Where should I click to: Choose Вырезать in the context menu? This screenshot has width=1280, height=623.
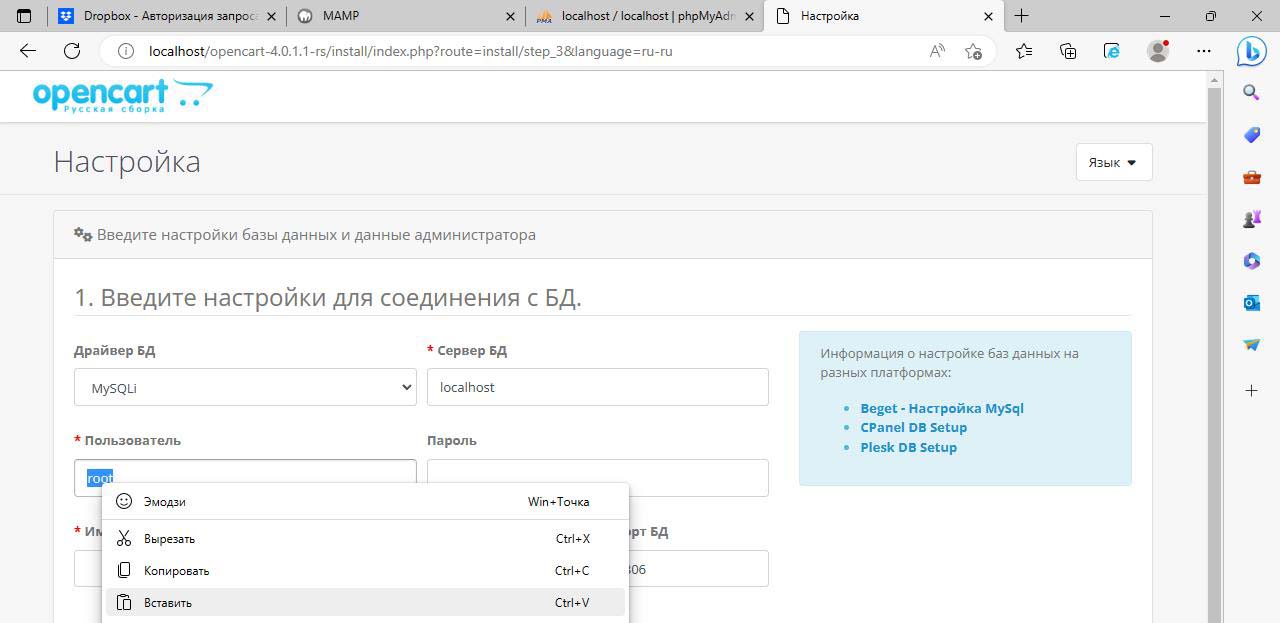169,538
